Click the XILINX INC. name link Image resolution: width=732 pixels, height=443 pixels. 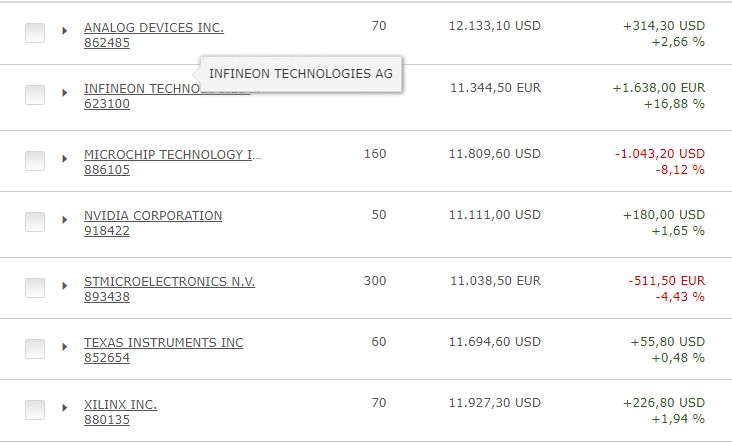(120, 404)
